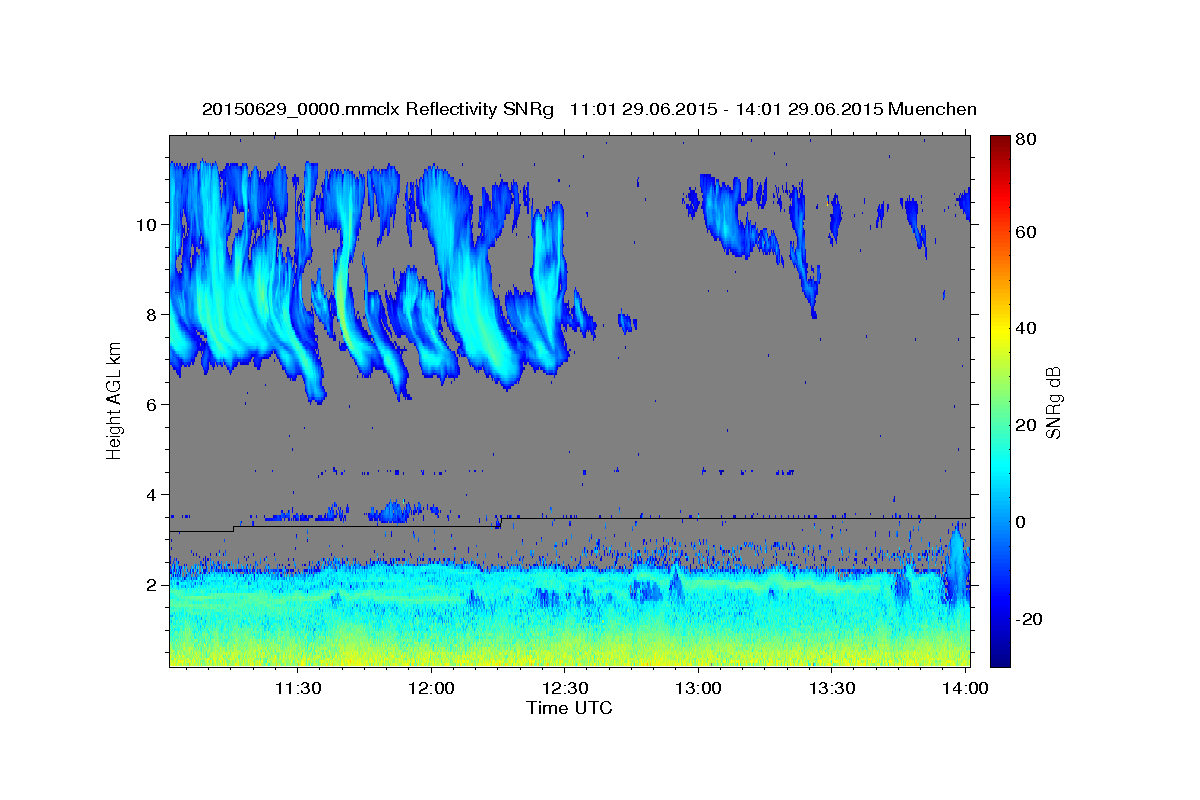
Task: Click the colorbar value "80"
Action: (x=1026, y=140)
